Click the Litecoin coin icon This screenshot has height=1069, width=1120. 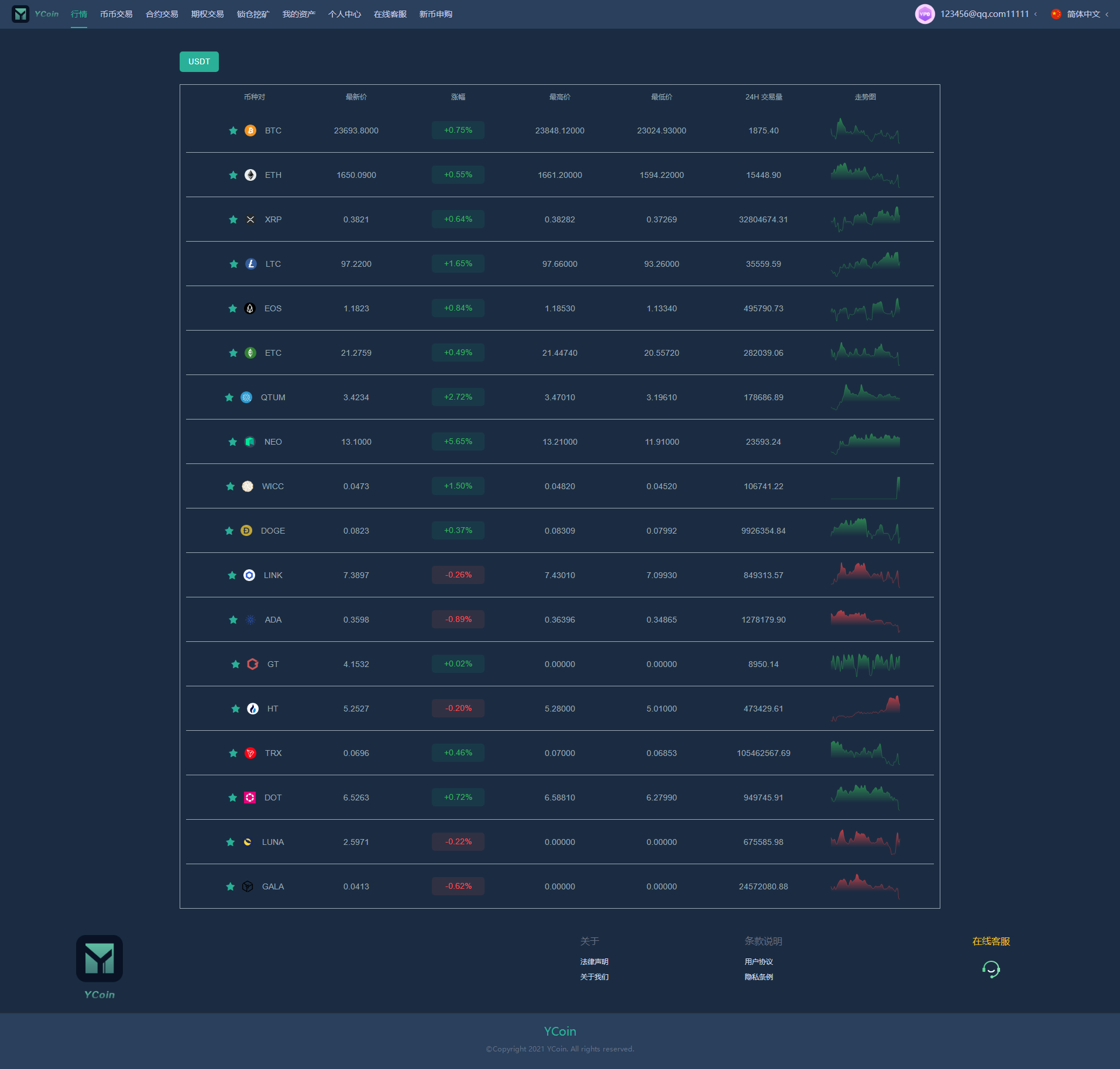coord(251,264)
